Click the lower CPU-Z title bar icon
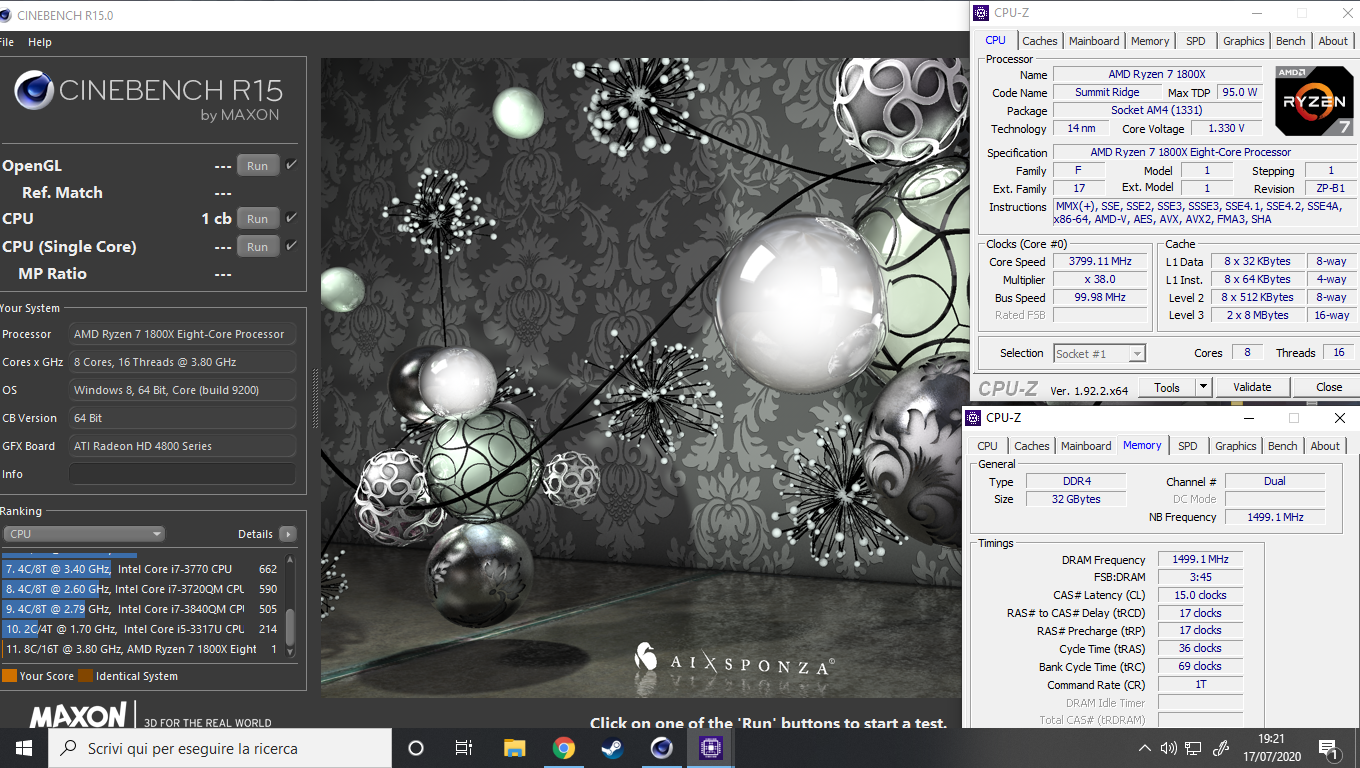This screenshot has width=1360, height=768. point(973,418)
